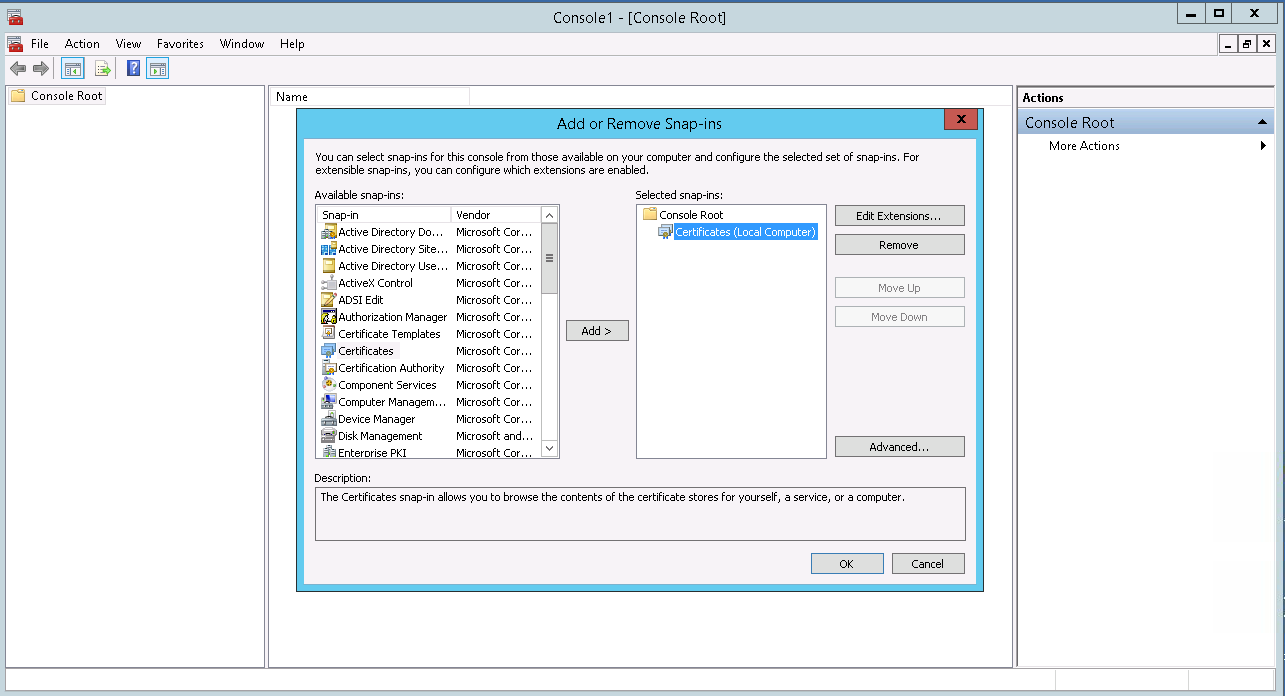
Task: Click the More Actions label in Actions pane
Action: click(x=1084, y=146)
